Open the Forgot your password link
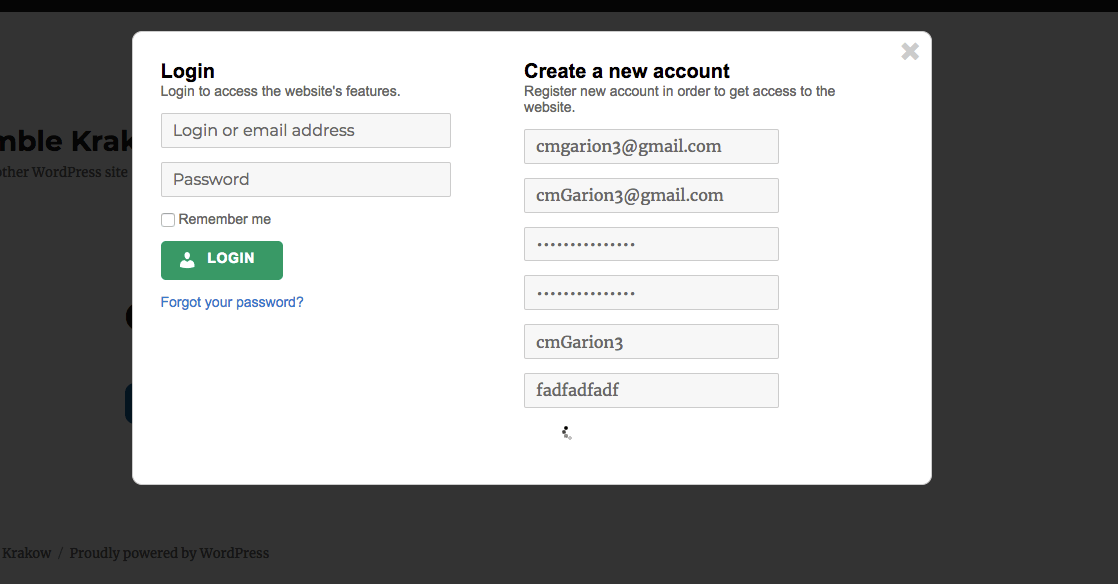 (232, 302)
